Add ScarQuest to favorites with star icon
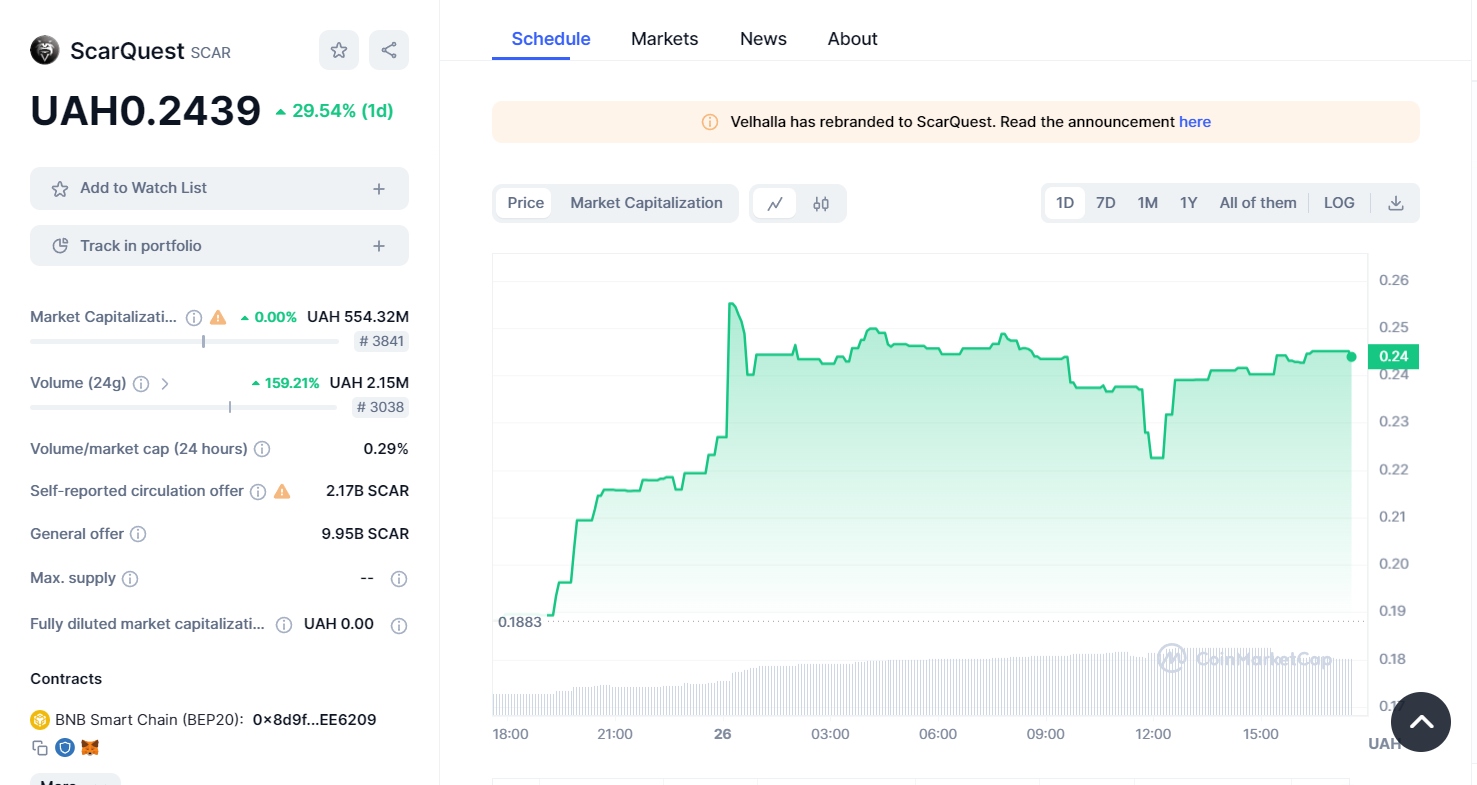The width and height of the screenshot is (1477, 785). pos(339,50)
